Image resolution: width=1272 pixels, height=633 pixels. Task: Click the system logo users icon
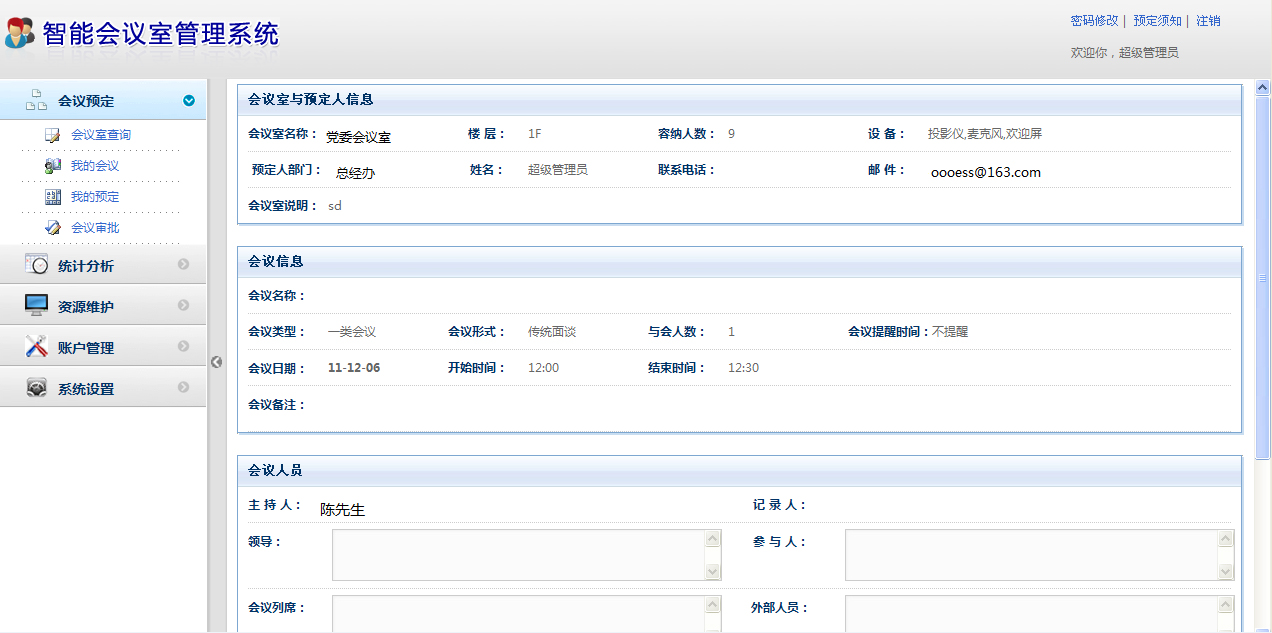(x=20, y=33)
